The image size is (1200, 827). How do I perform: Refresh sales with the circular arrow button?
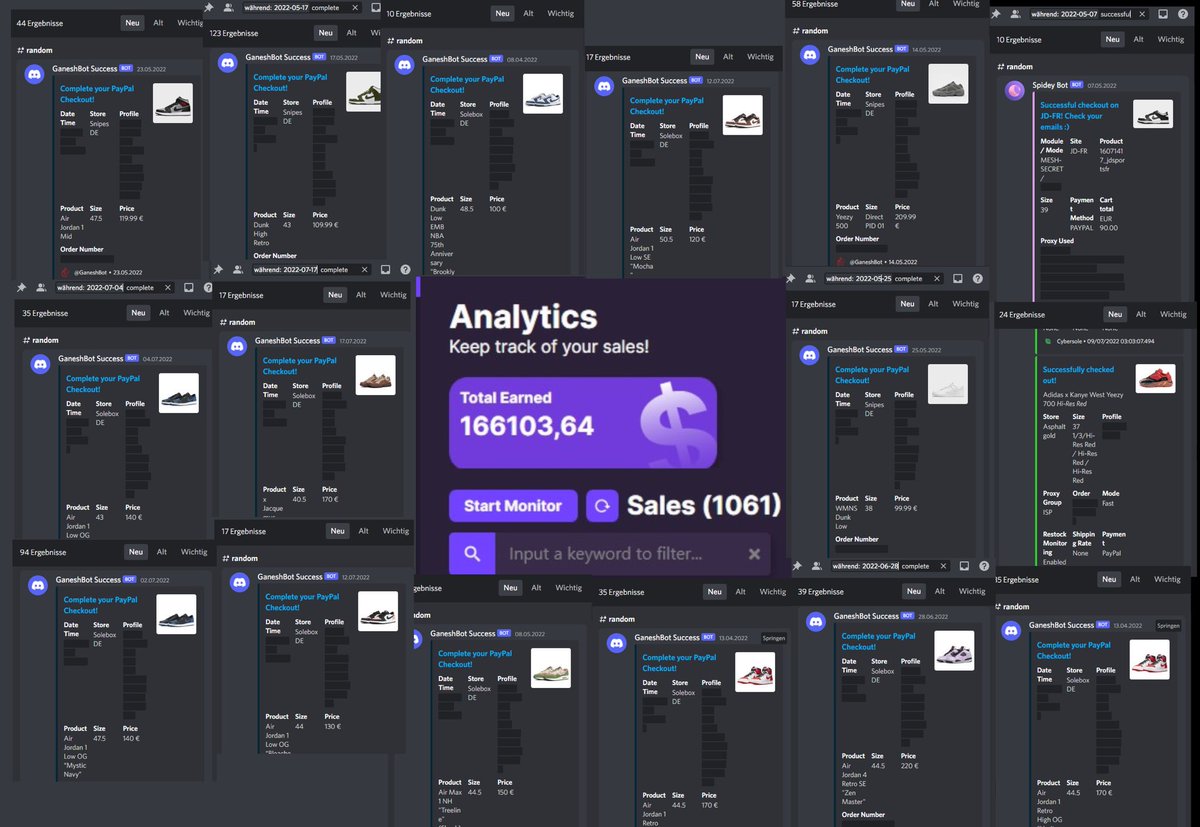pyautogui.click(x=602, y=506)
